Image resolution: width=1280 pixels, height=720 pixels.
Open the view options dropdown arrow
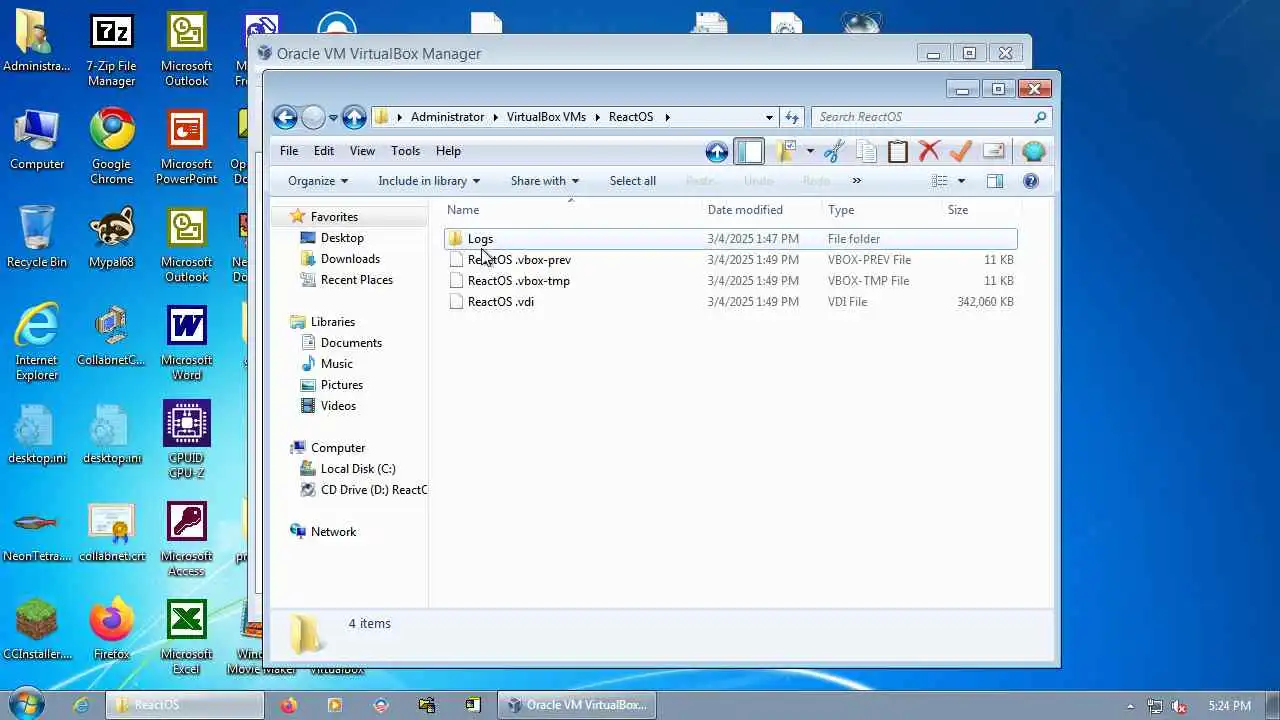tap(961, 181)
